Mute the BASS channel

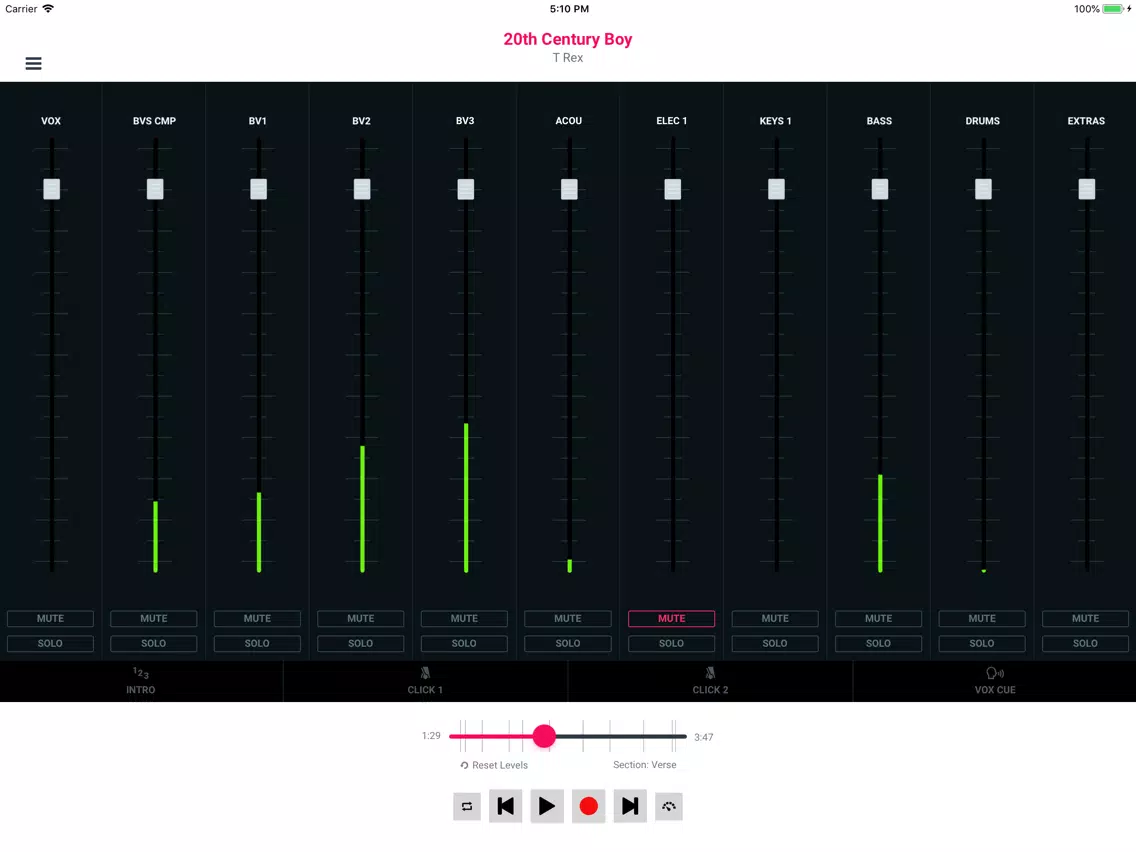click(879, 619)
